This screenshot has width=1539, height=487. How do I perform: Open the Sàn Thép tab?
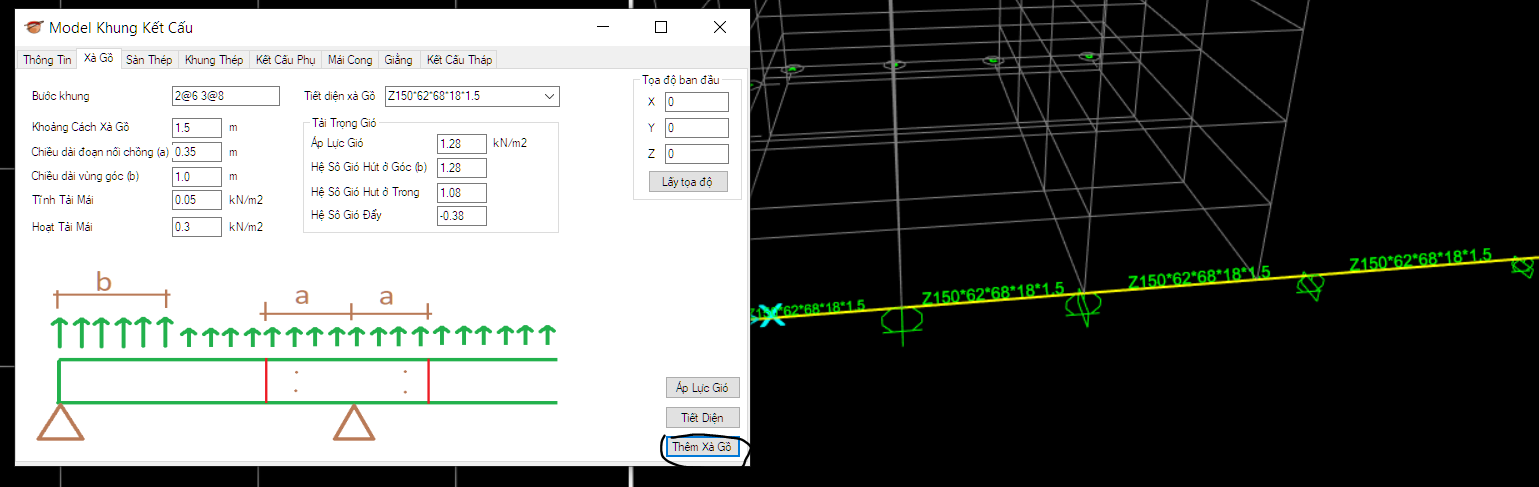click(x=149, y=60)
